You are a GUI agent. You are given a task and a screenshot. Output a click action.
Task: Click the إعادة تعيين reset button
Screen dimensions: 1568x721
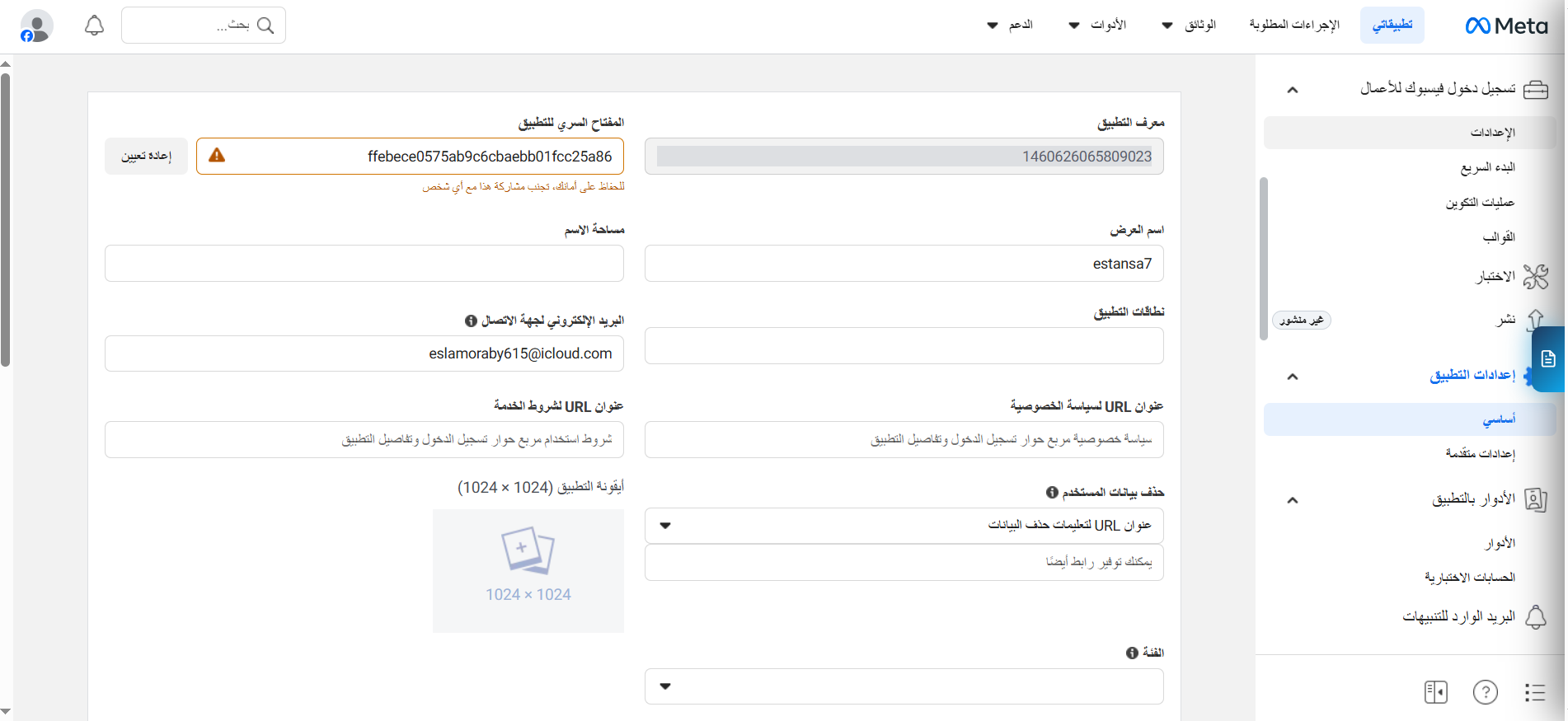(146, 156)
